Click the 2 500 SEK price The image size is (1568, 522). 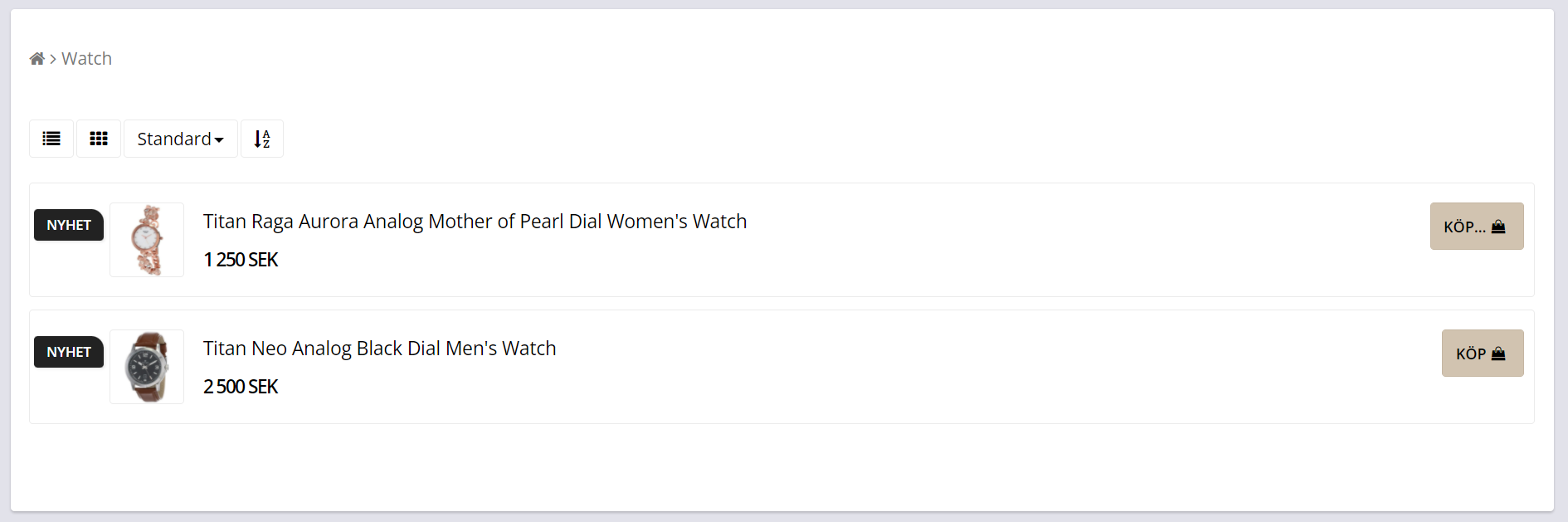point(241,387)
